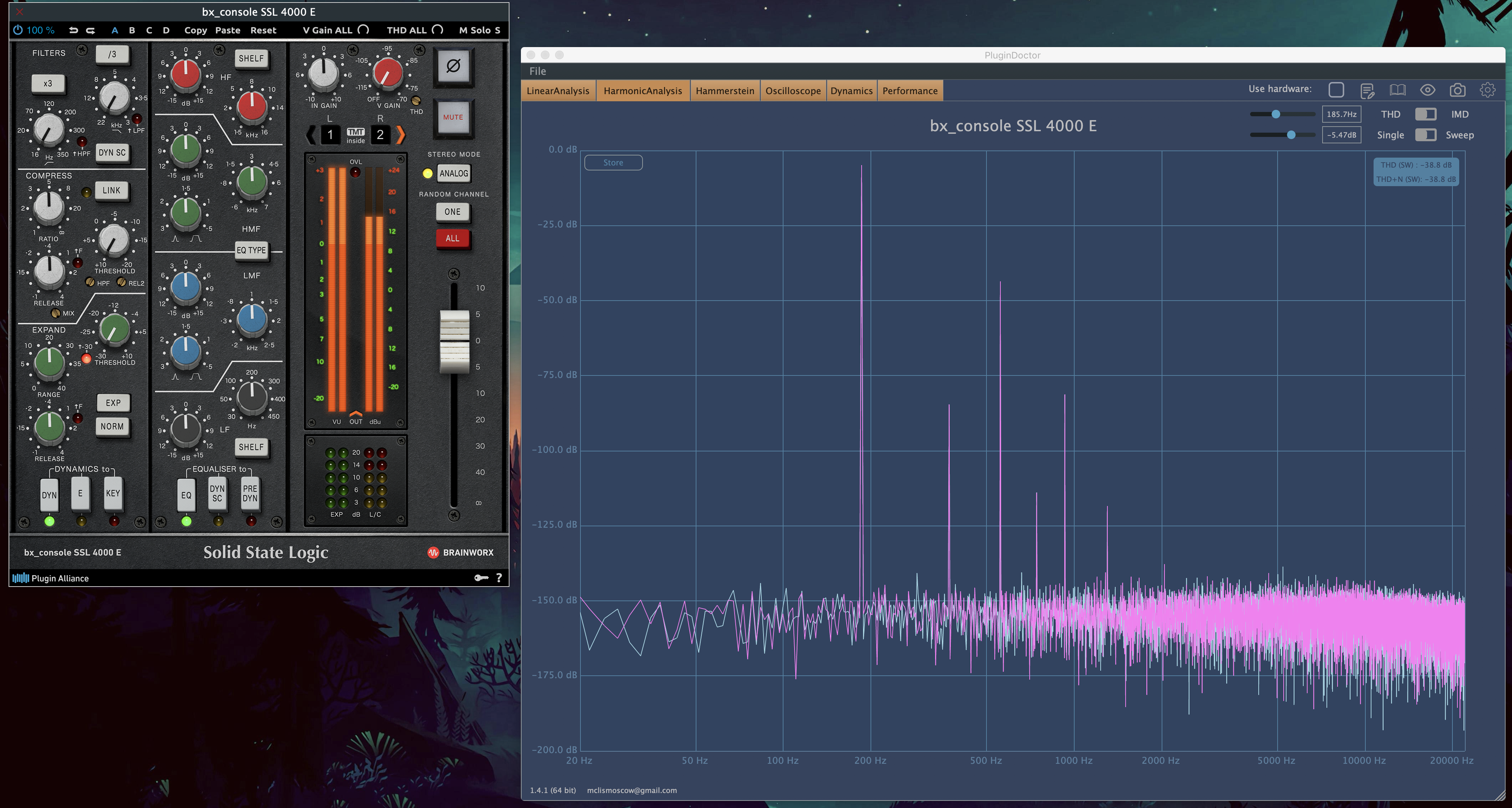Click the LF frequency Hz knob

252,397
